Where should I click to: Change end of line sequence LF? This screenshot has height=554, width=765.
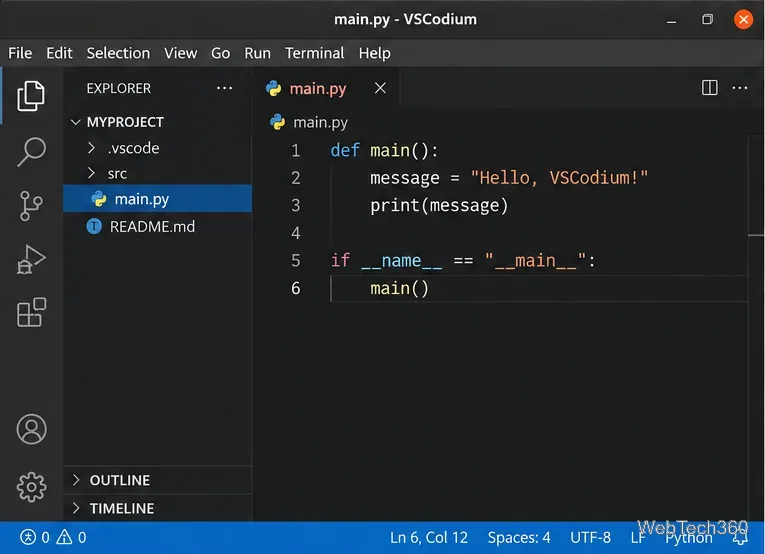coord(638,537)
